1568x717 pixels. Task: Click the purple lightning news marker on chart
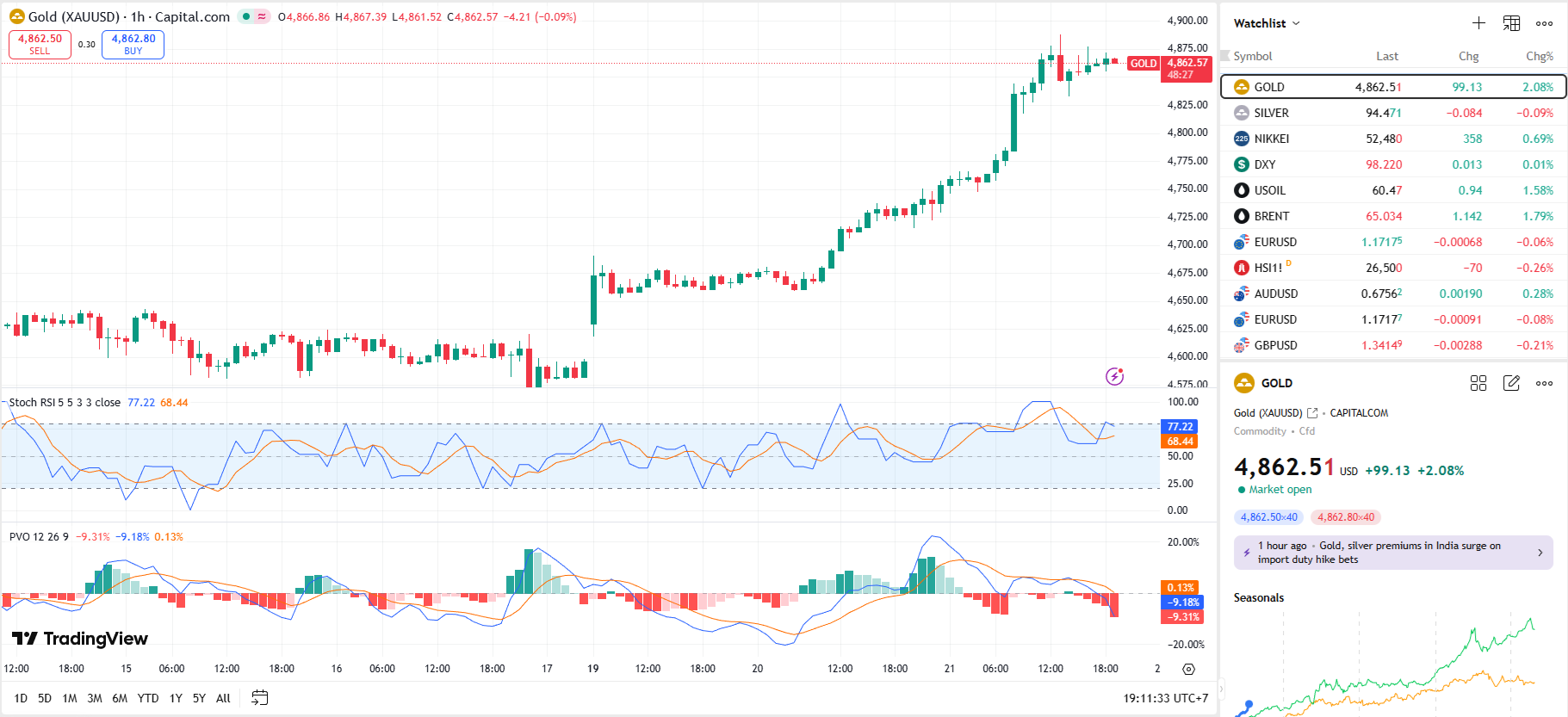tap(1114, 376)
